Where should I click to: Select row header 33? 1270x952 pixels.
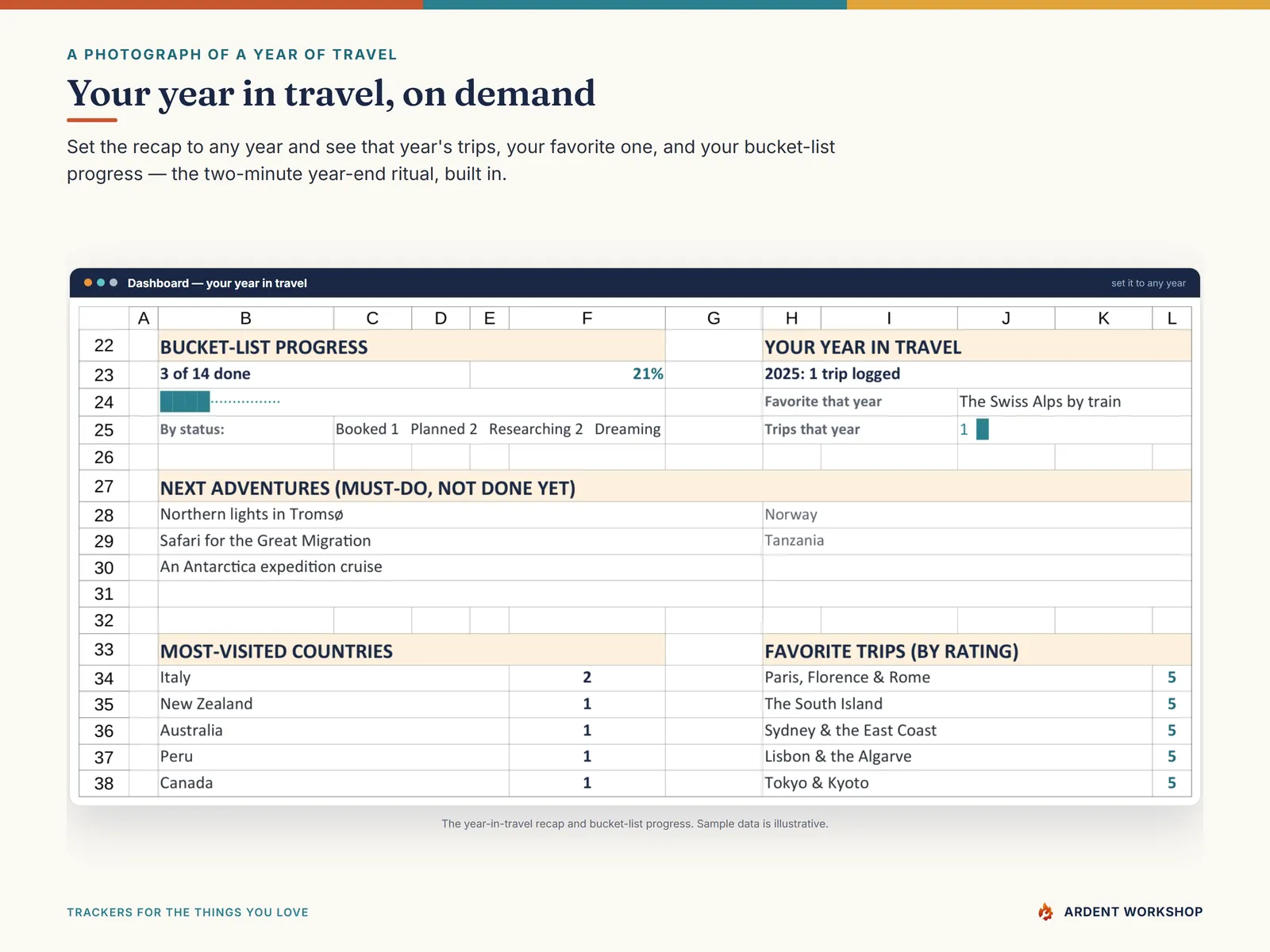(104, 650)
